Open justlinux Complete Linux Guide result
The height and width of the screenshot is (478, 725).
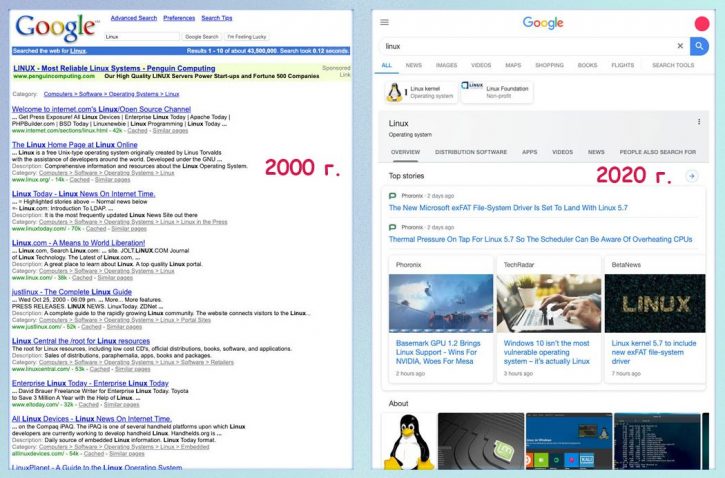(72, 292)
